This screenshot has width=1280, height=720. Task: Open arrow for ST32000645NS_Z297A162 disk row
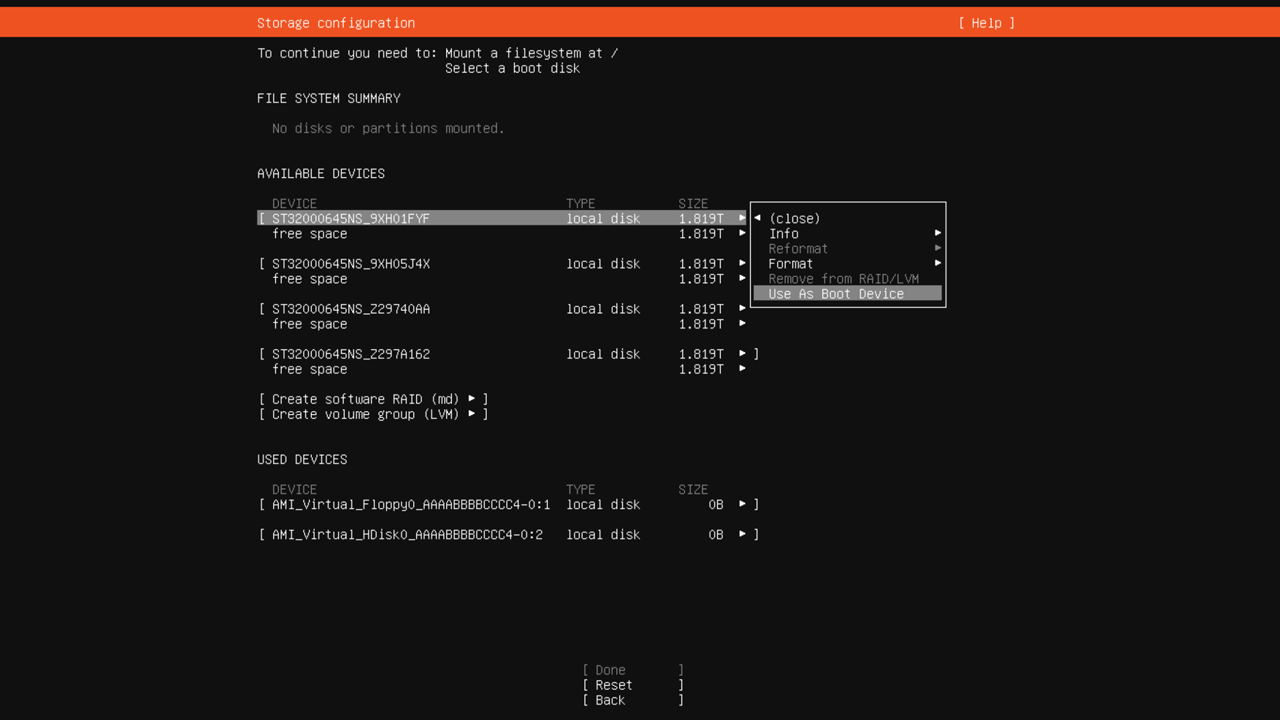[x=742, y=354]
